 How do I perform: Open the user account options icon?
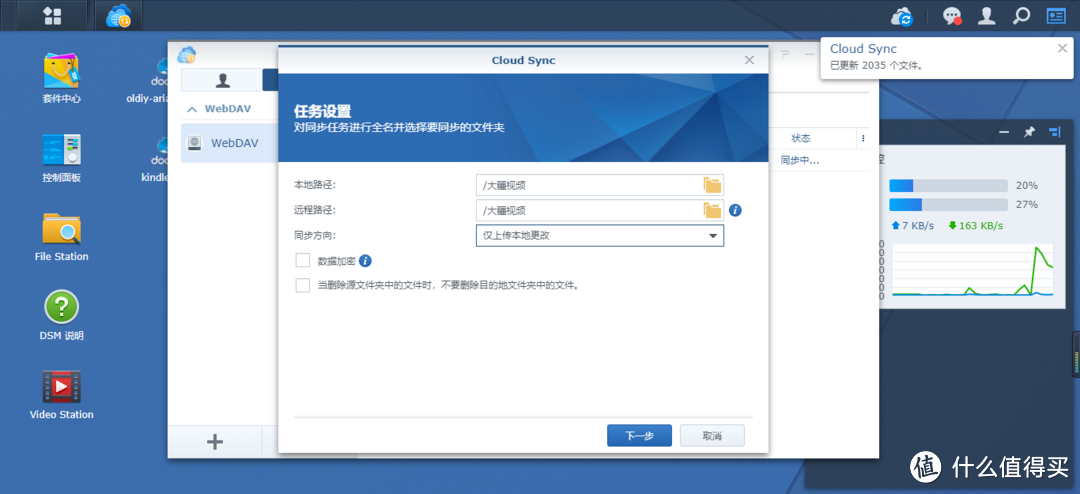tap(987, 16)
